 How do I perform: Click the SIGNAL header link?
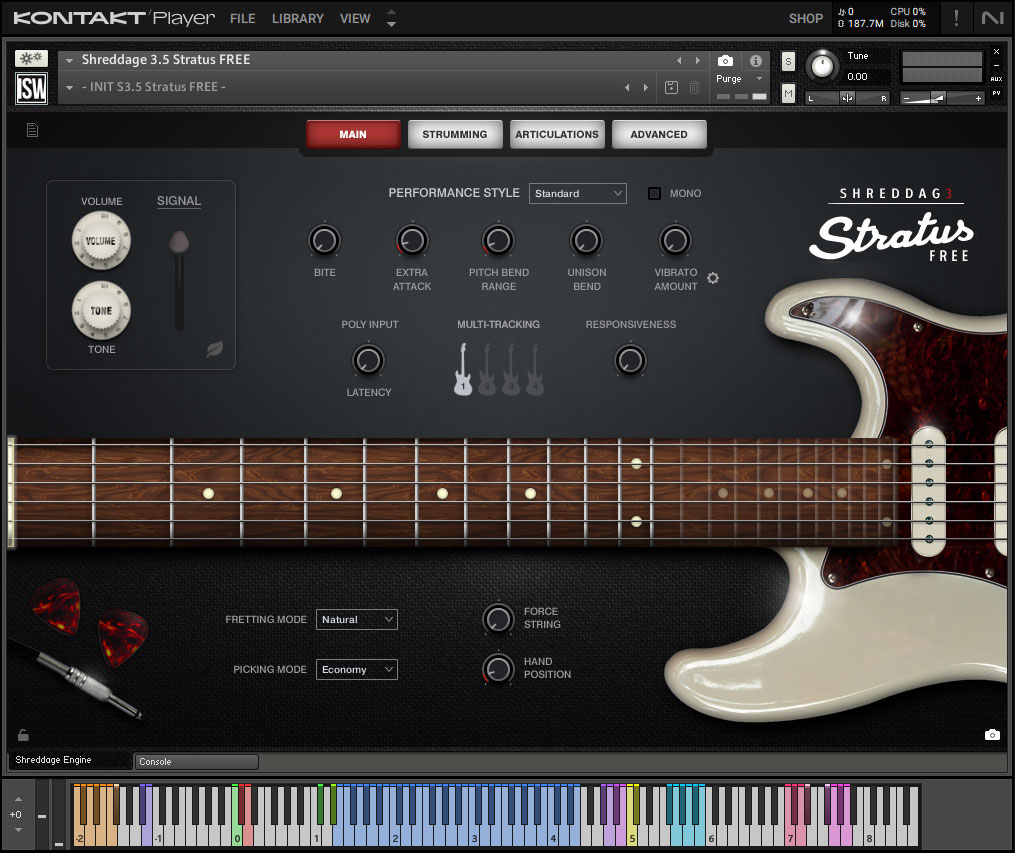179,201
